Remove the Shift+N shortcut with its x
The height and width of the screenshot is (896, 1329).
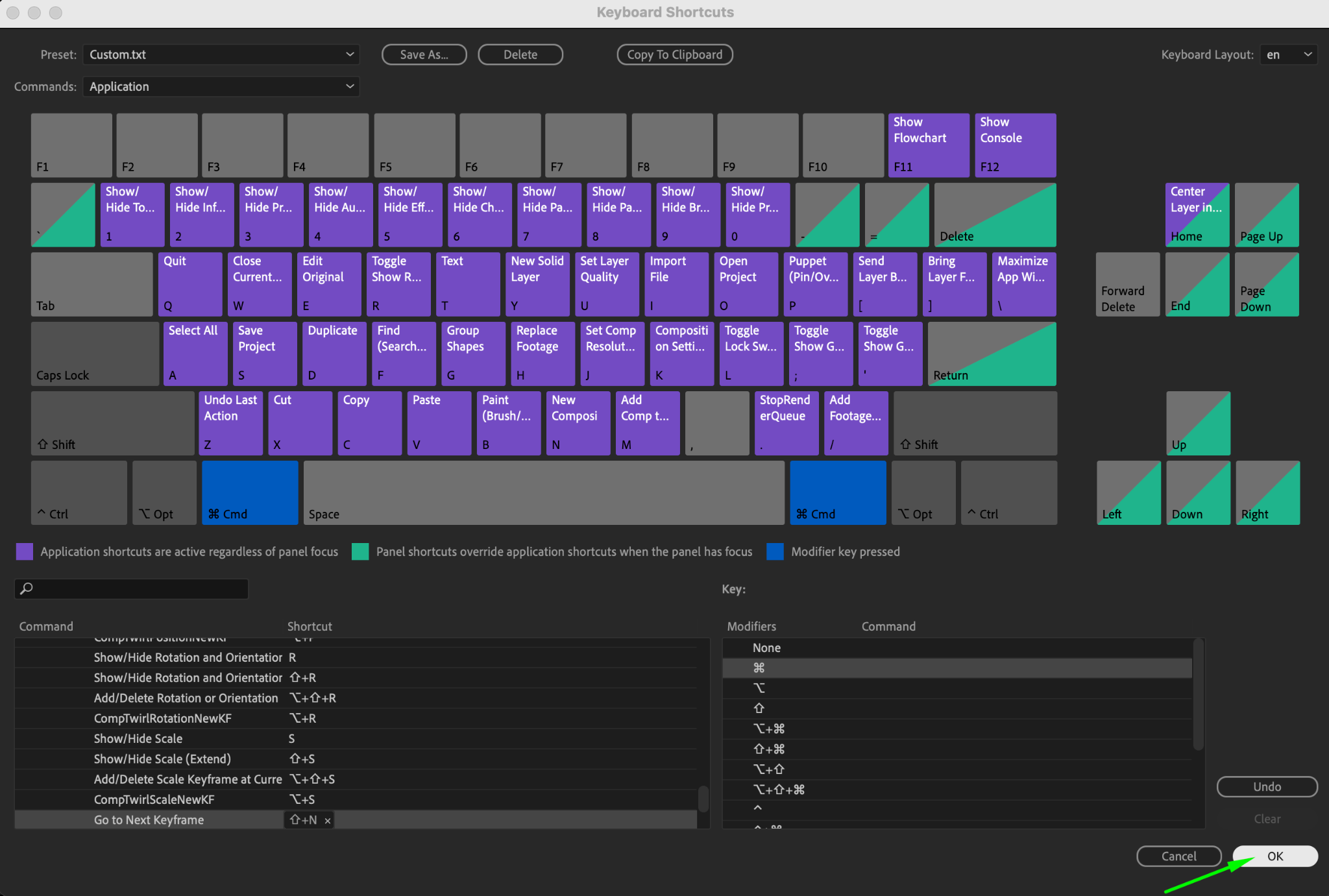(x=328, y=821)
